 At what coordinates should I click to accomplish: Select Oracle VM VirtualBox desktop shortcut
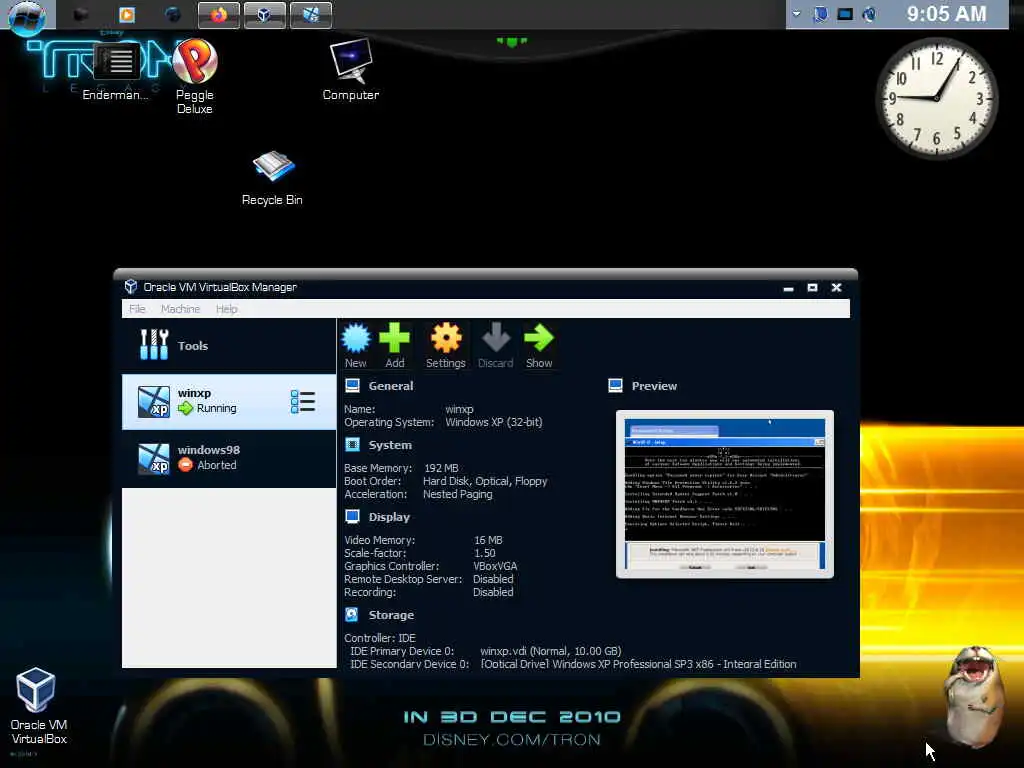tap(38, 707)
